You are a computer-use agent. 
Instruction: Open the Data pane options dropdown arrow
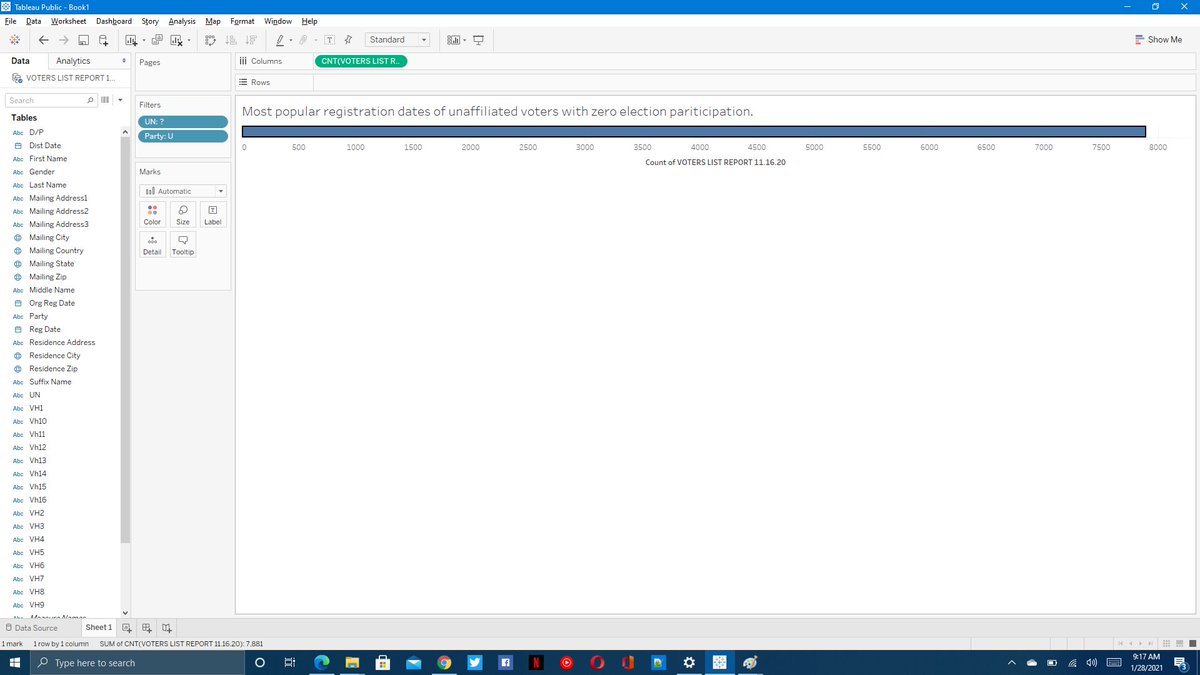(x=120, y=100)
